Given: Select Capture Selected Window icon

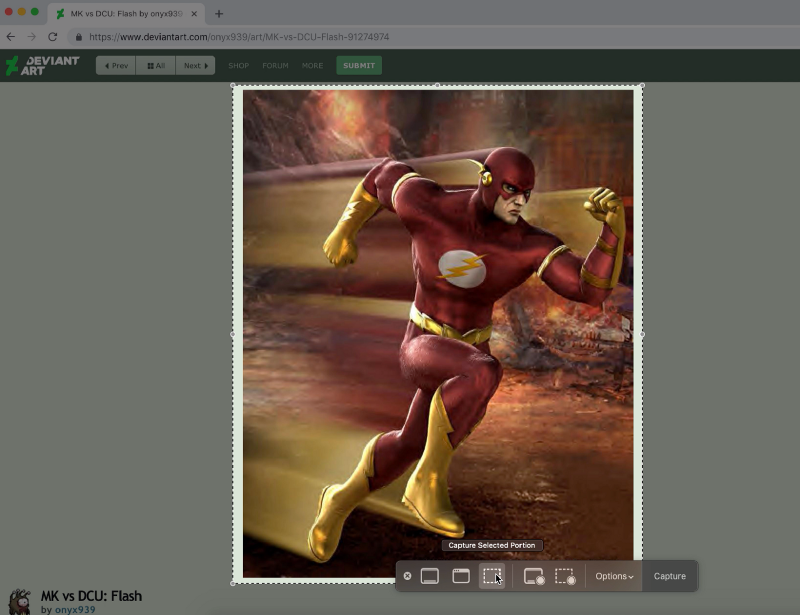Looking at the screenshot, I should [461, 576].
